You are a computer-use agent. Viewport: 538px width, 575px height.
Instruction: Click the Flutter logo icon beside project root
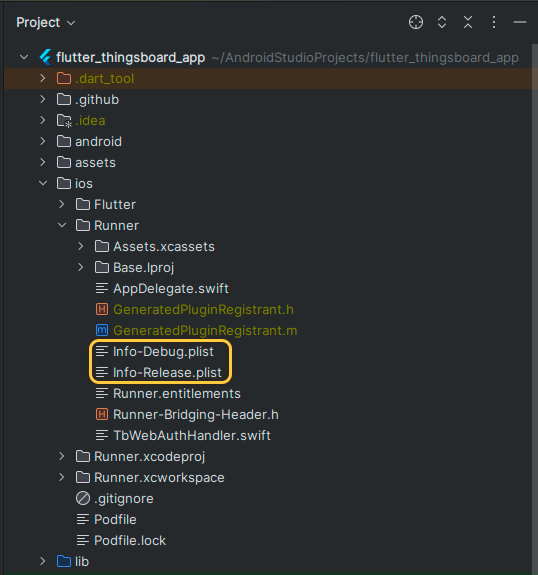click(45, 57)
